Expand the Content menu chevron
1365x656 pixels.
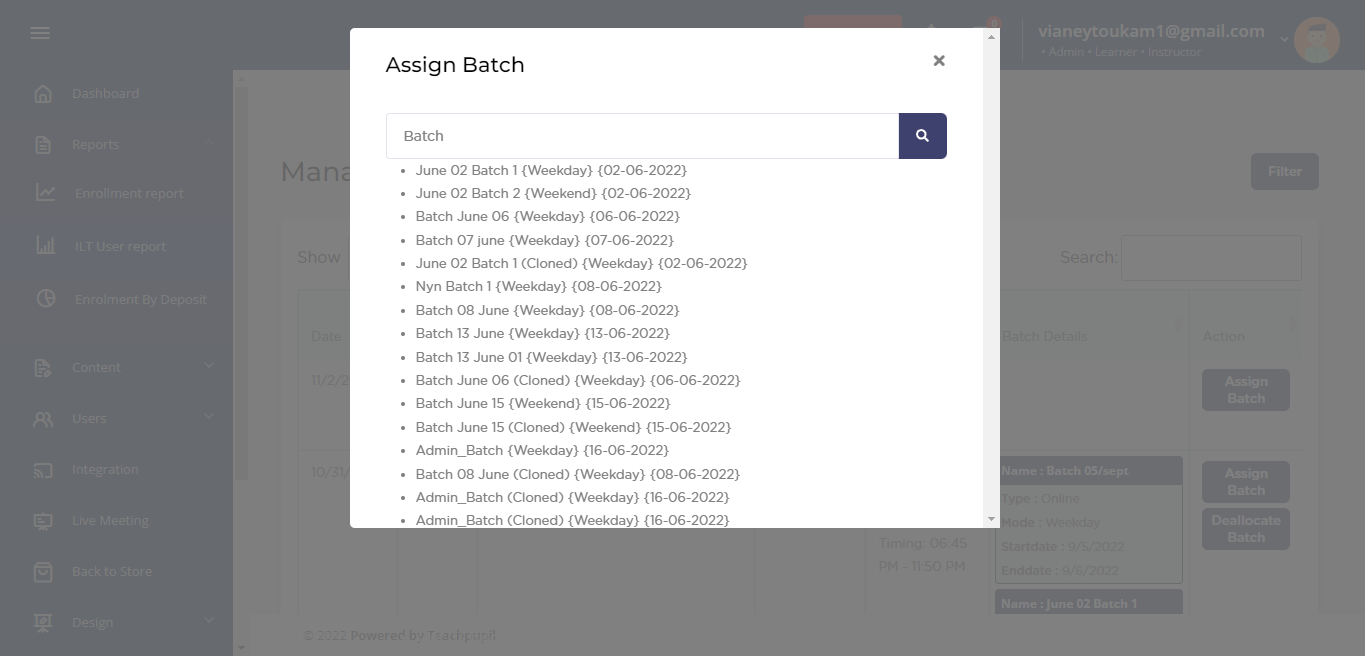(209, 367)
